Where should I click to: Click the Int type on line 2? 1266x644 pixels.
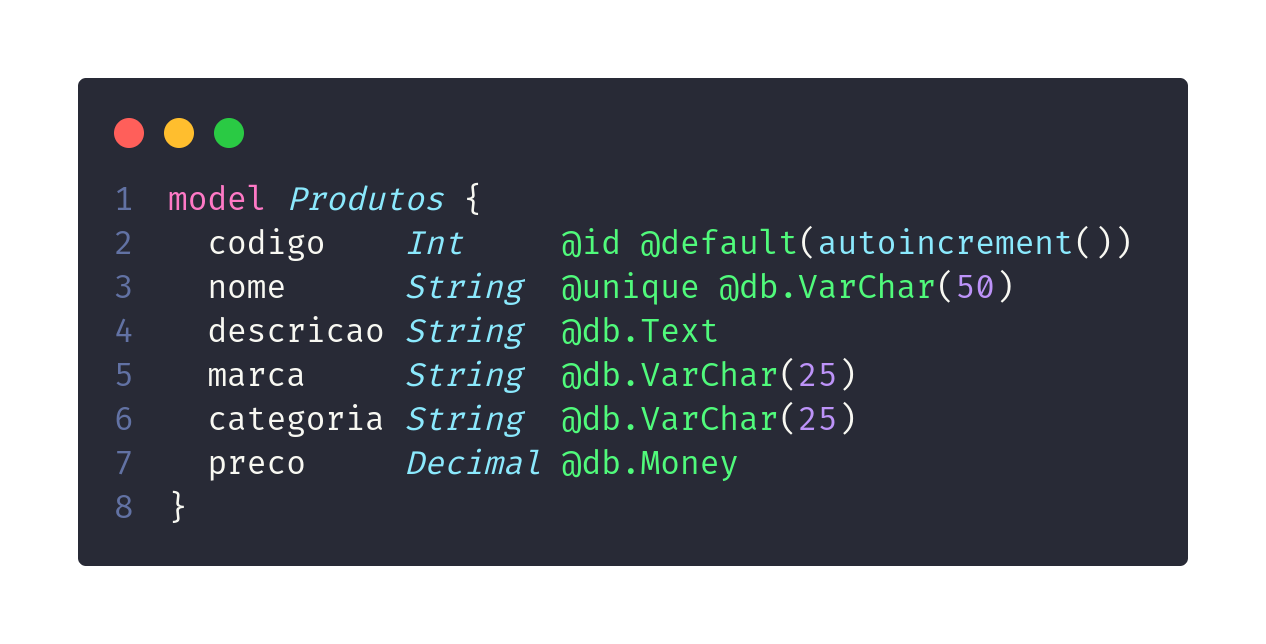(x=434, y=243)
